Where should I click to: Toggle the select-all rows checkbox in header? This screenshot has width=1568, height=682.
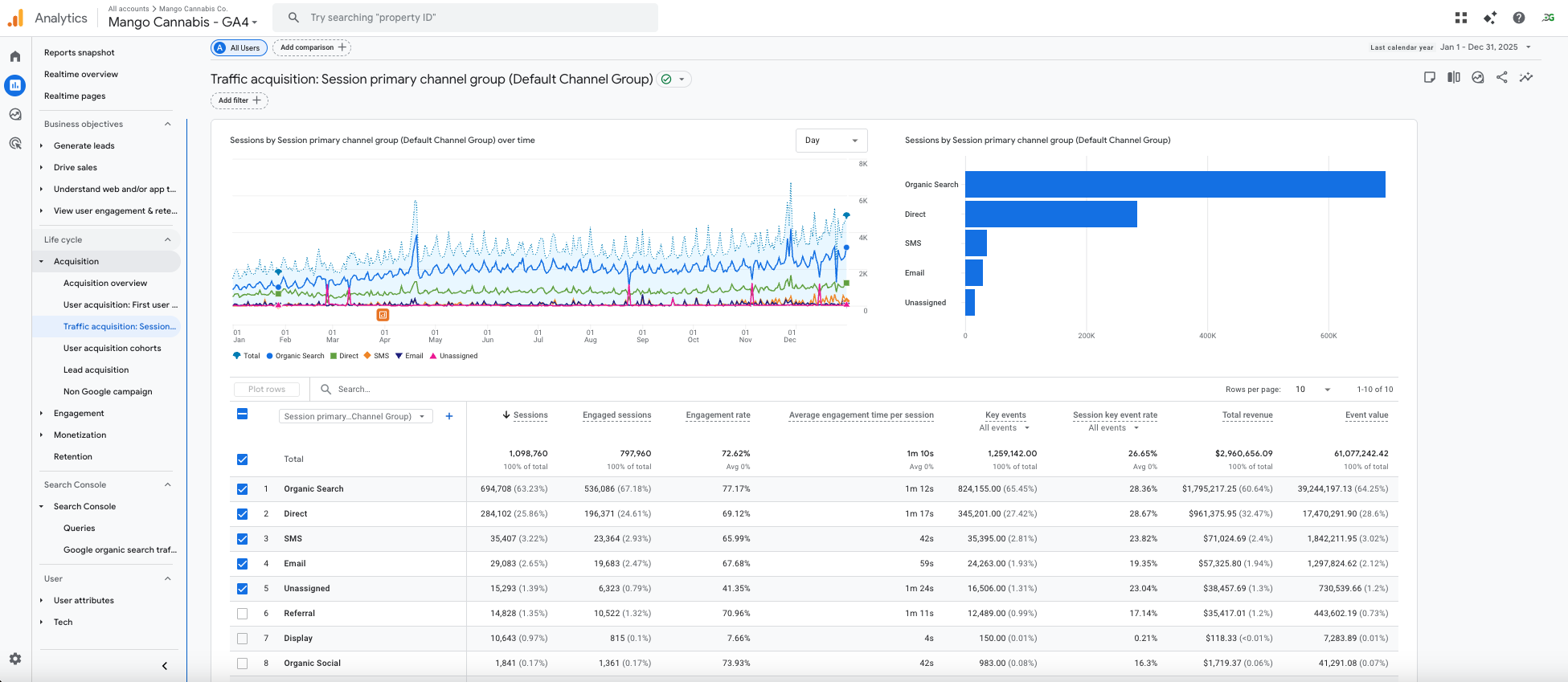pos(243,414)
